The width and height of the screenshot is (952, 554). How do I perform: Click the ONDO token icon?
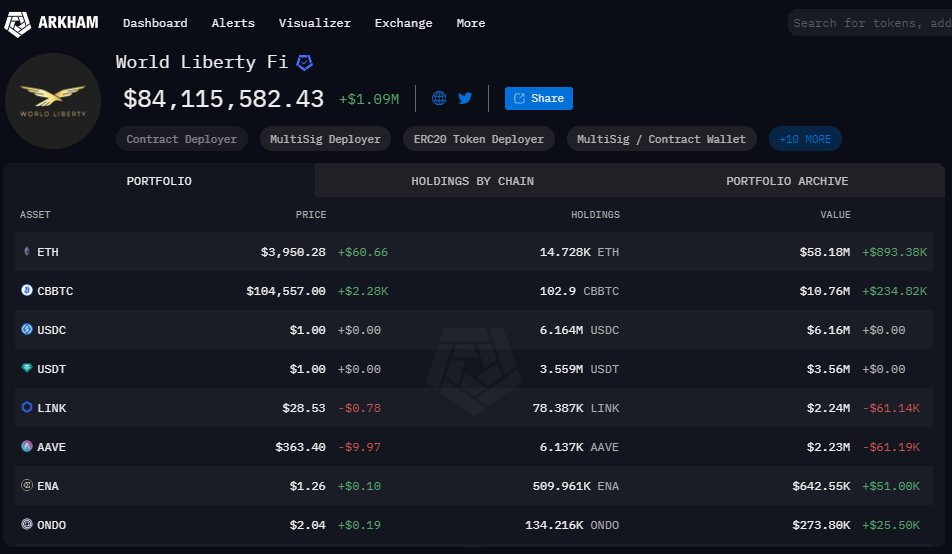(27, 524)
